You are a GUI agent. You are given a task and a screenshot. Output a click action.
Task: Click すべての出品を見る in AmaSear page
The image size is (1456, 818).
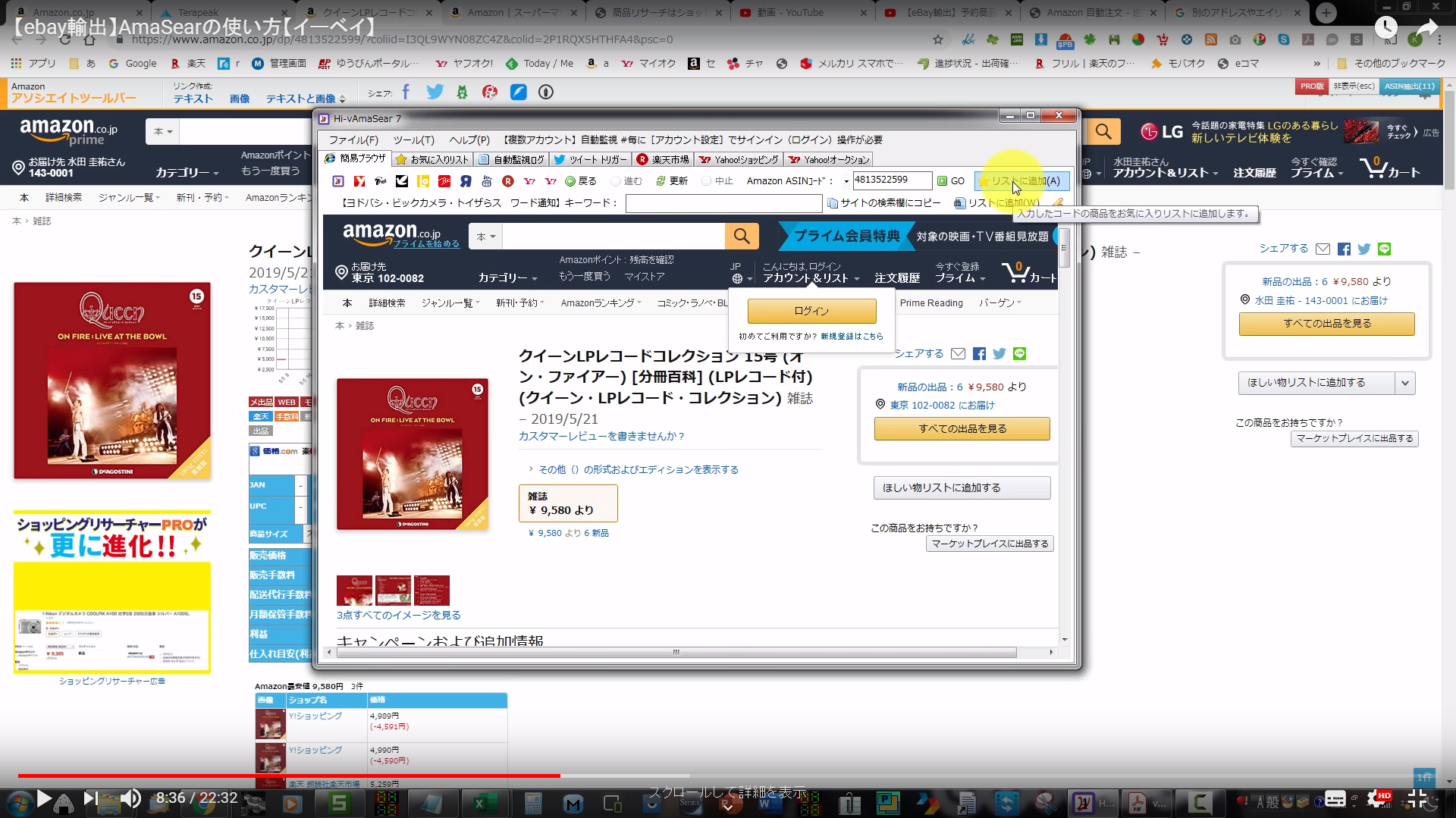[962, 428]
